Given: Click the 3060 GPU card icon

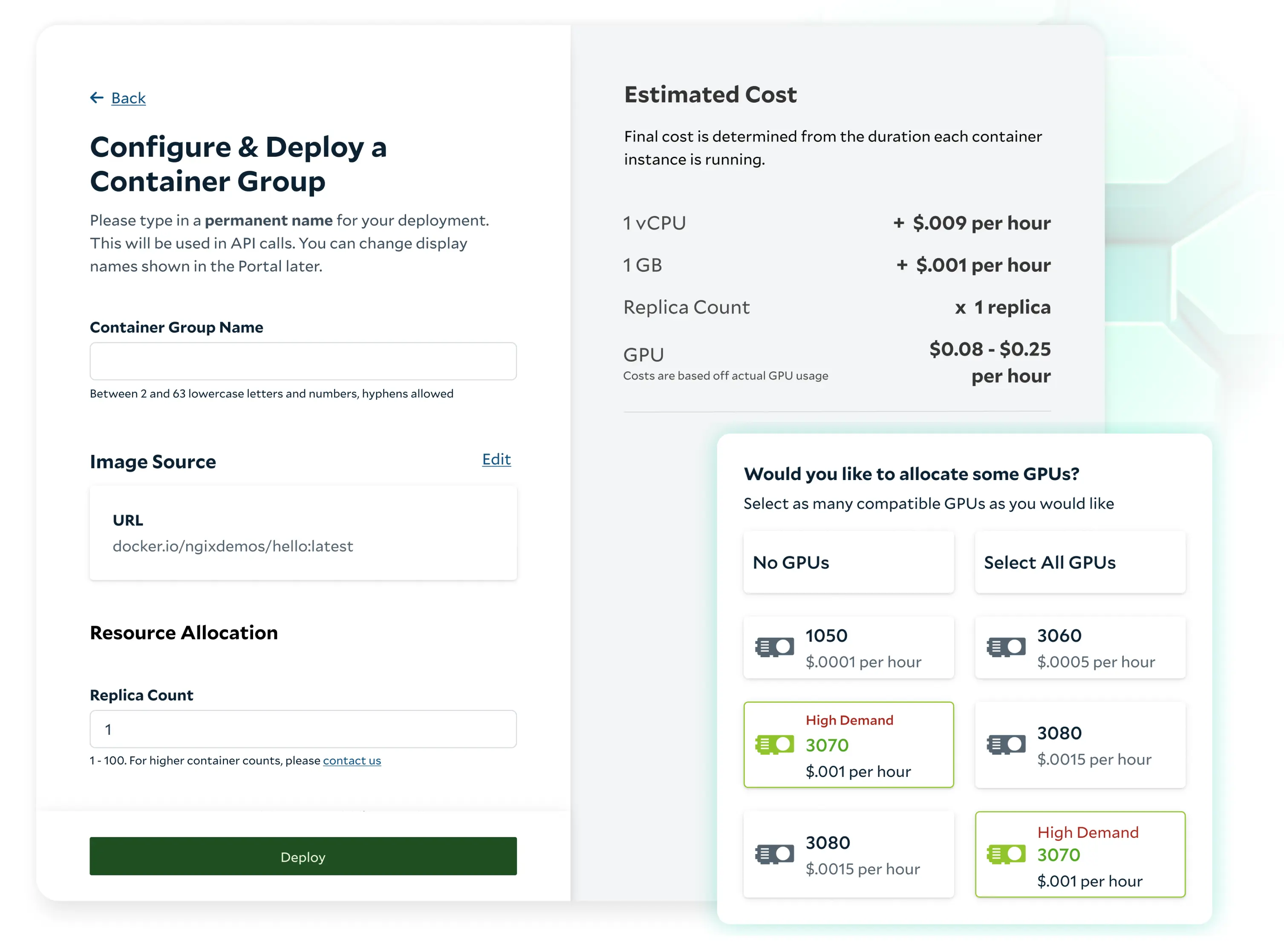Looking at the screenshot, I should [1006, 647].
